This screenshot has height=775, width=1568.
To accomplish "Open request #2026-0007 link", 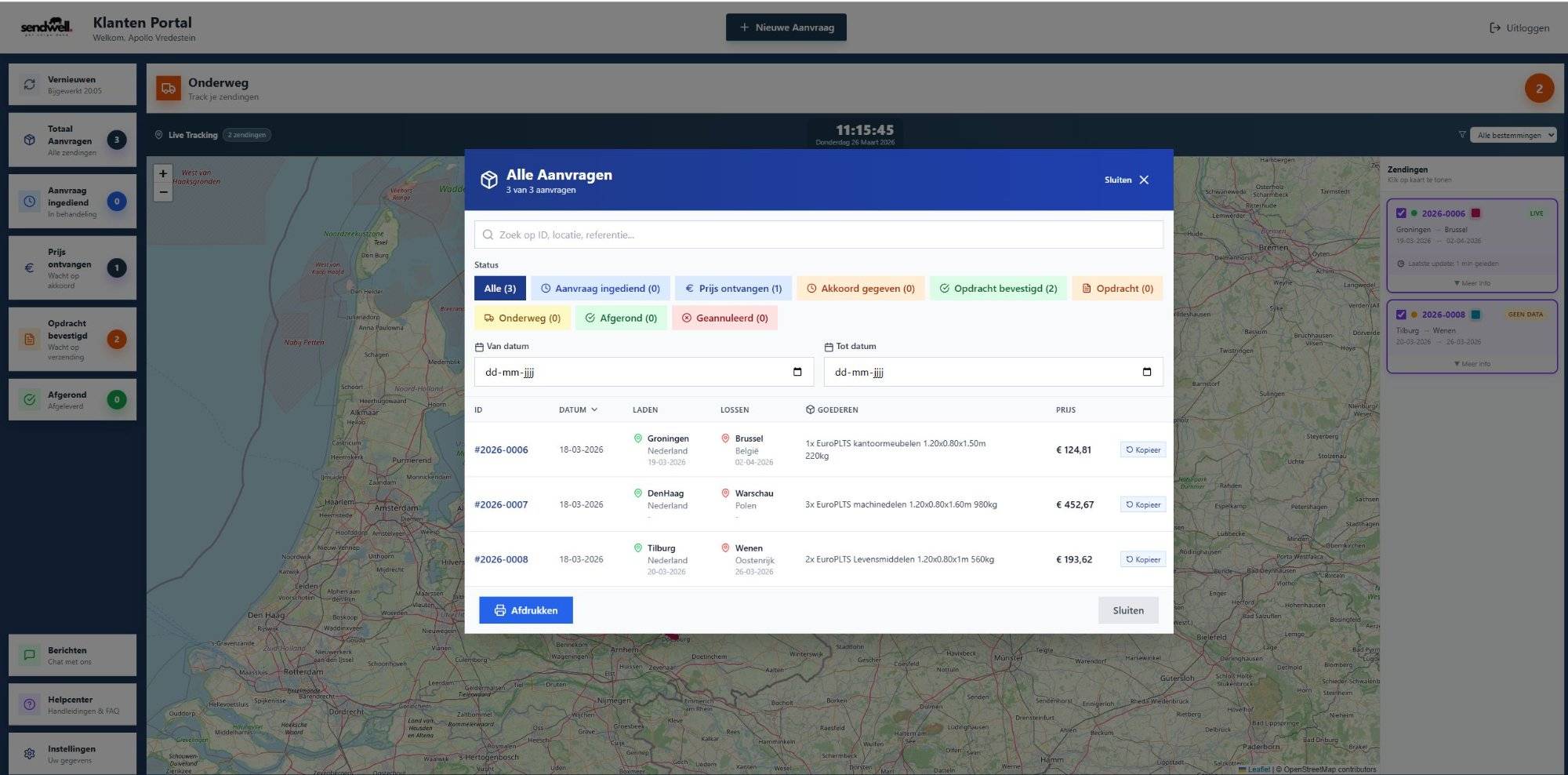I will (x=501, y=504).
